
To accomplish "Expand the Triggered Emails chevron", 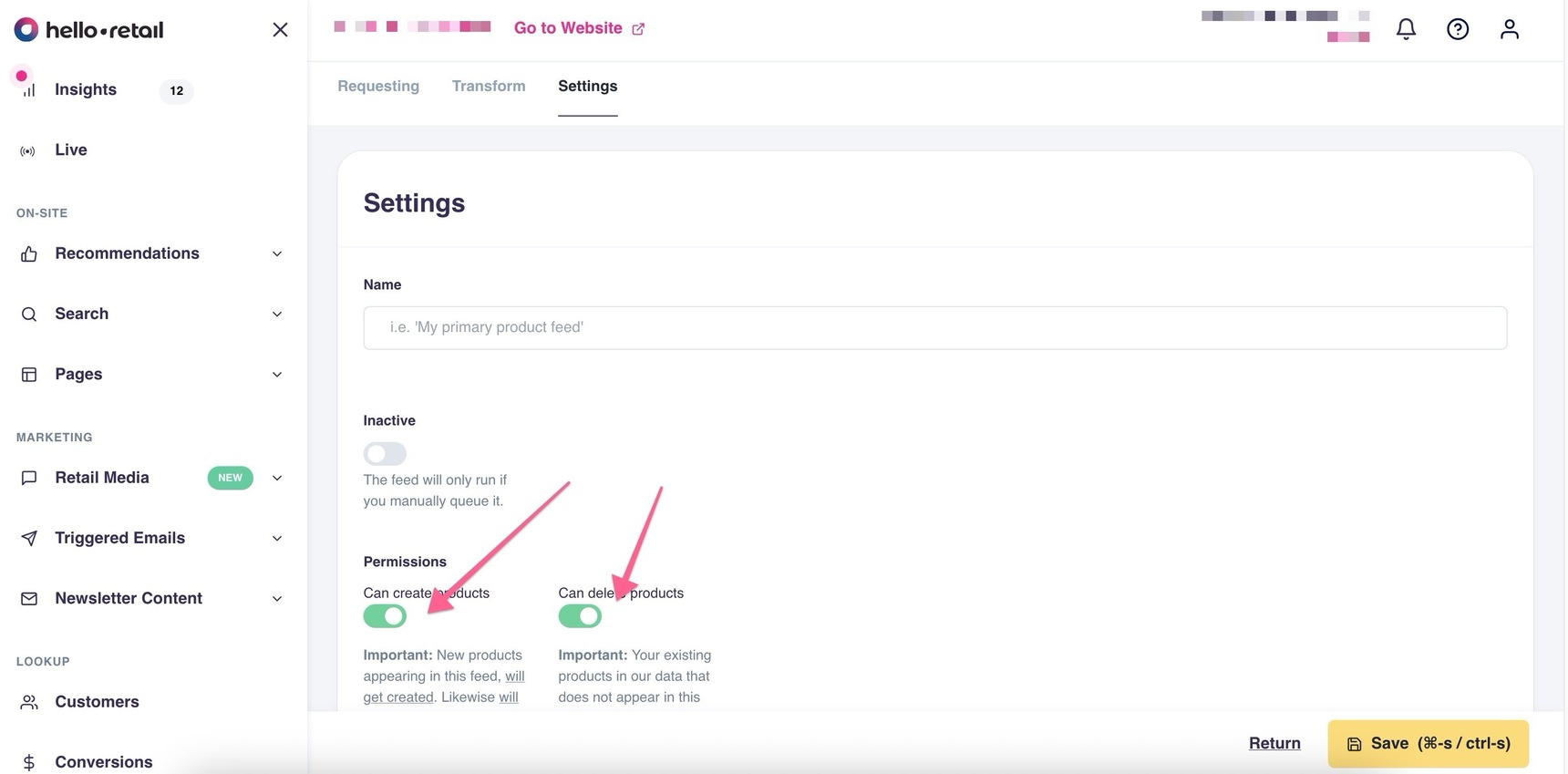I will 277,539.
